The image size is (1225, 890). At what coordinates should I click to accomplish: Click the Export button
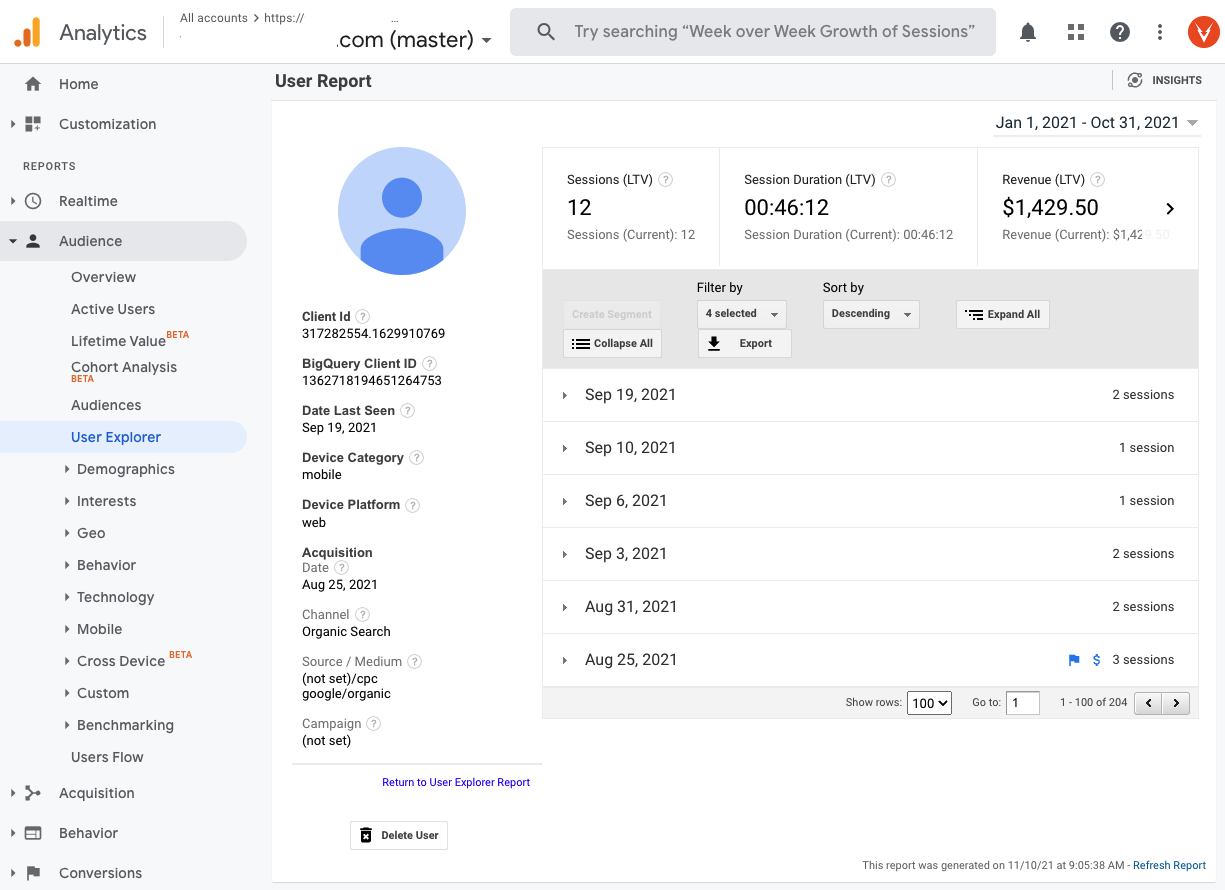(744, 343)
